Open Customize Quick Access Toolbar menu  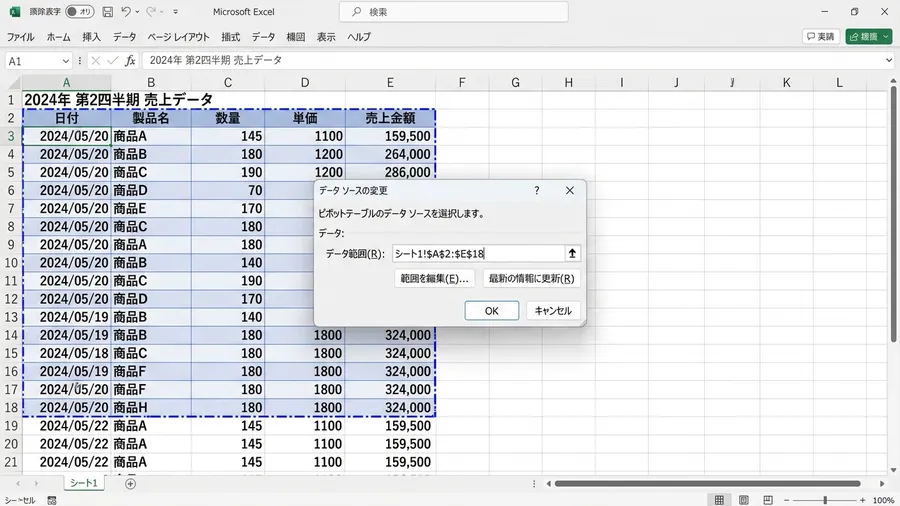(176, 11)
